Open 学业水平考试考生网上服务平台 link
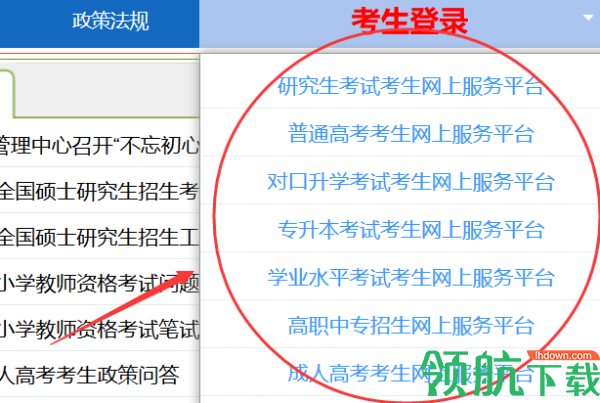 (411, 277)
